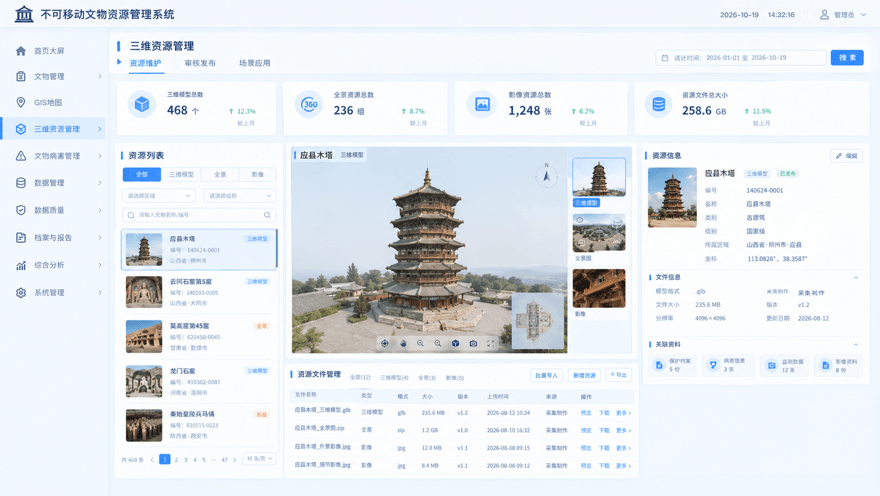
Task: Open the 监测数据 related material card
Action: 785,365
